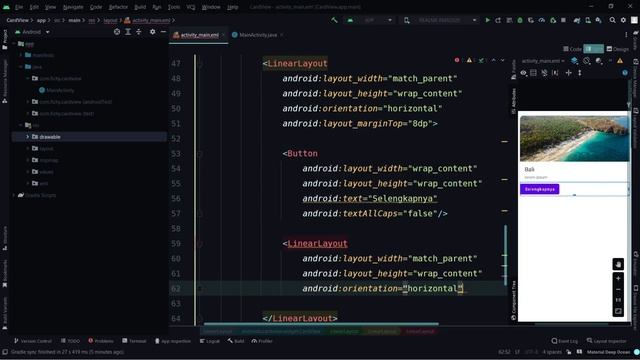Switch editor to Code view mode
Image resolution: width=640 pixels, height=360 pixels.
(572, 49)
